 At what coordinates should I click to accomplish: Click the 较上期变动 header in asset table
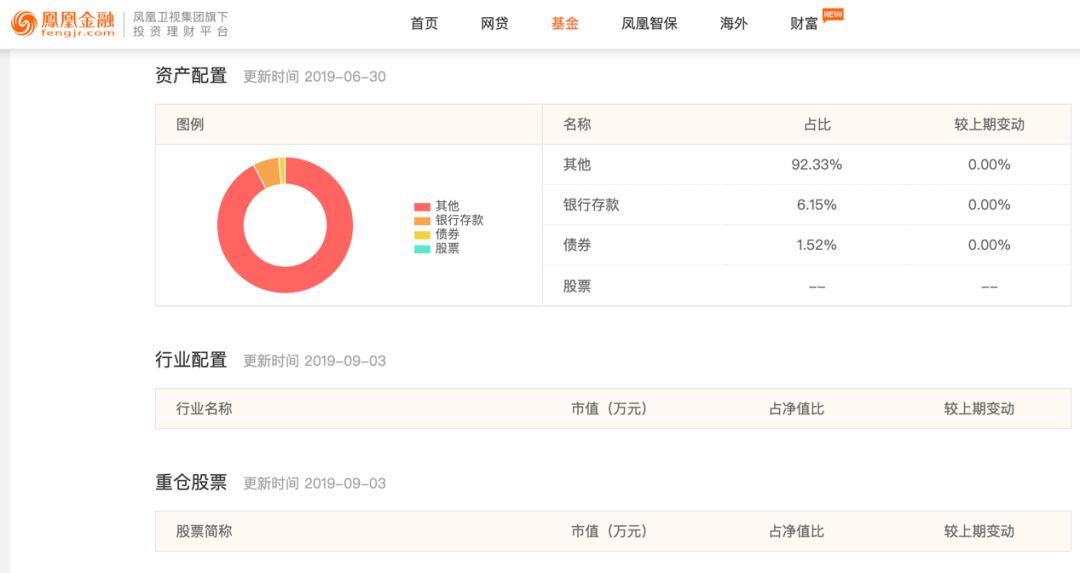(x=989, y=125)
